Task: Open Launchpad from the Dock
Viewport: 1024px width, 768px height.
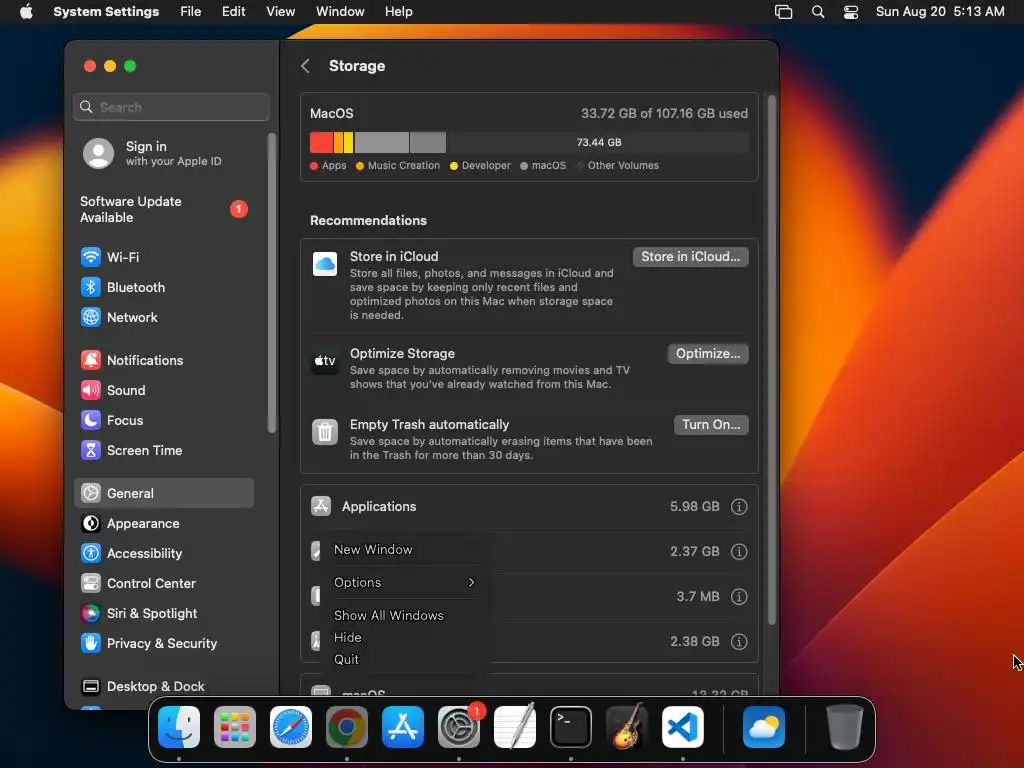Action: [235, 727]
